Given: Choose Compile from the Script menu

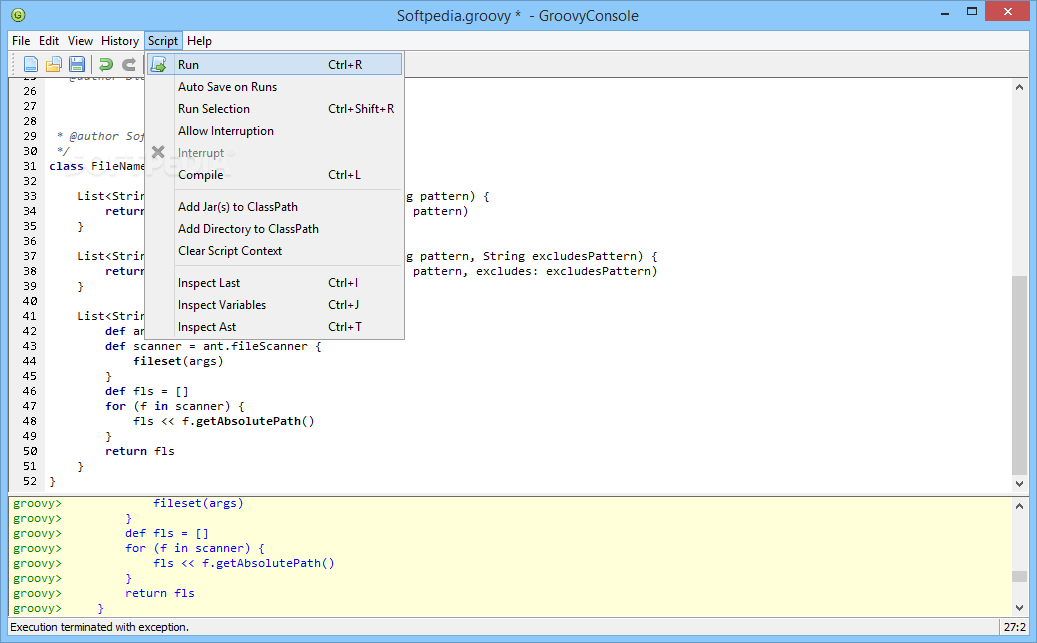Looking at the screenshot, I should (x=274, y=175).
